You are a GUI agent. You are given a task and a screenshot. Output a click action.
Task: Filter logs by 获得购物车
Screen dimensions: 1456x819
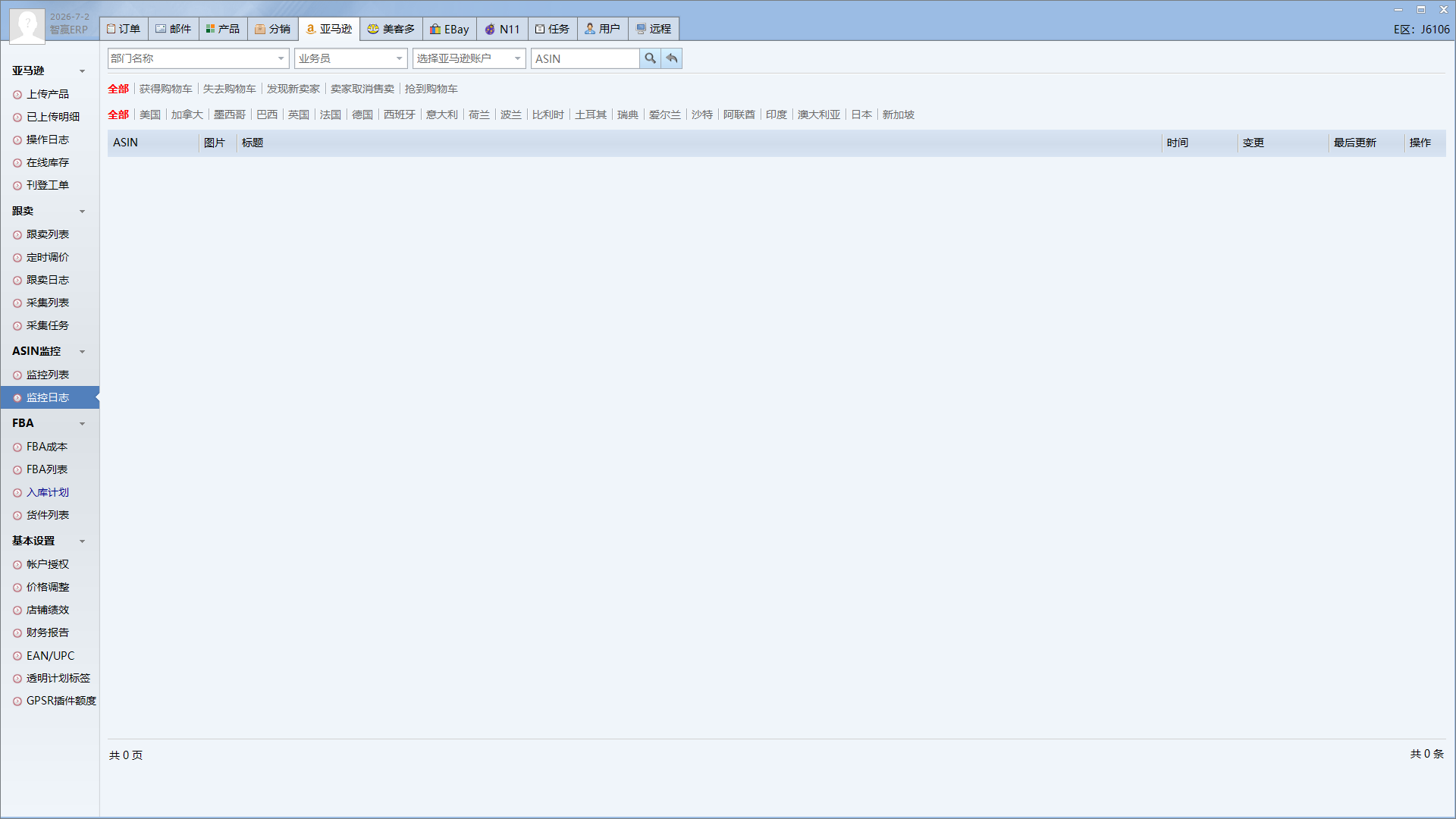pos(166,89)
